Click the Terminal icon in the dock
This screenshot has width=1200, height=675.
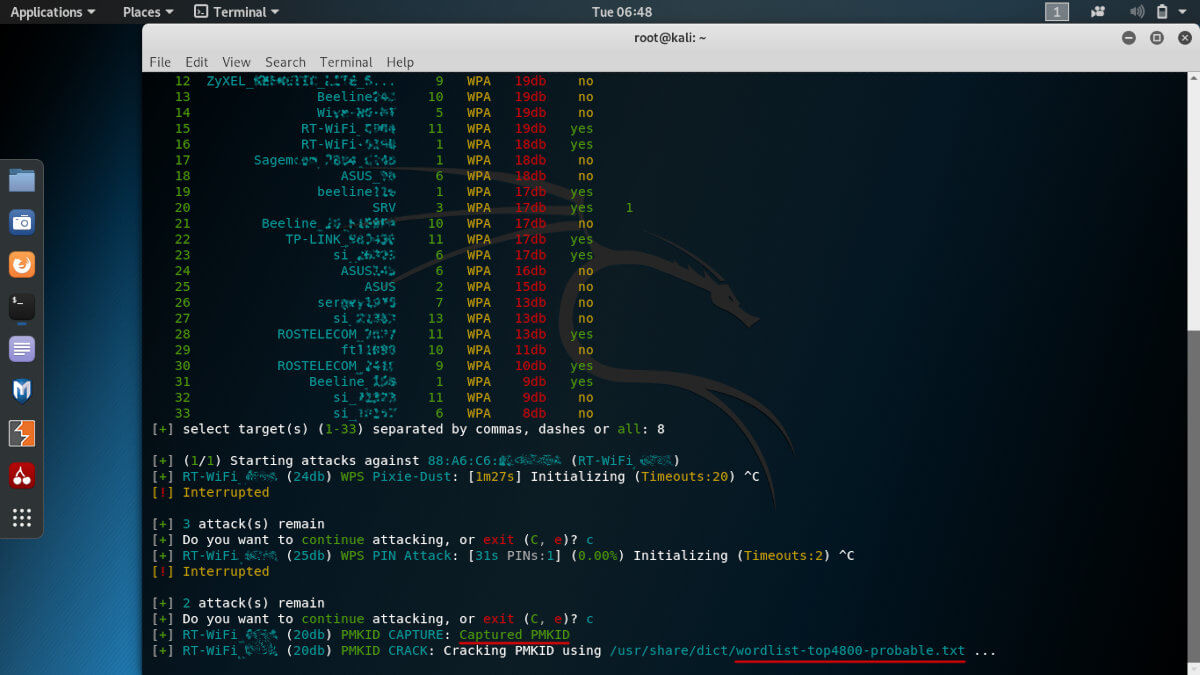point(22,307)
